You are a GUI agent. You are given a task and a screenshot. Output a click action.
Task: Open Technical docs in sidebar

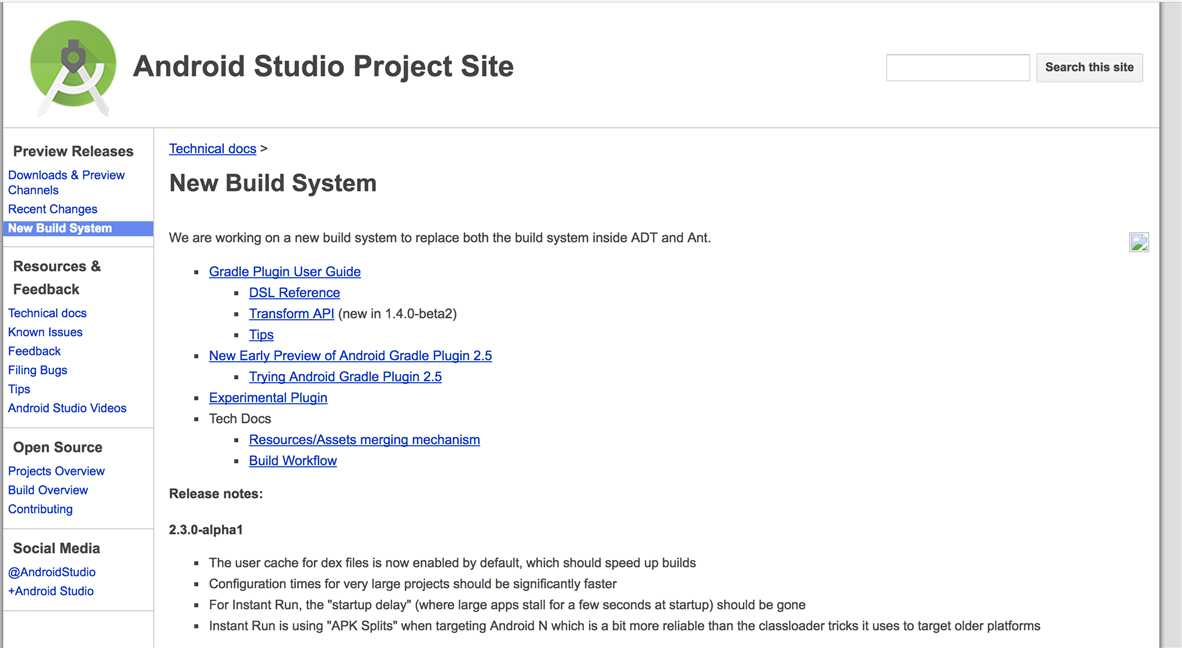pyautogui.click(x=47, y=313)
